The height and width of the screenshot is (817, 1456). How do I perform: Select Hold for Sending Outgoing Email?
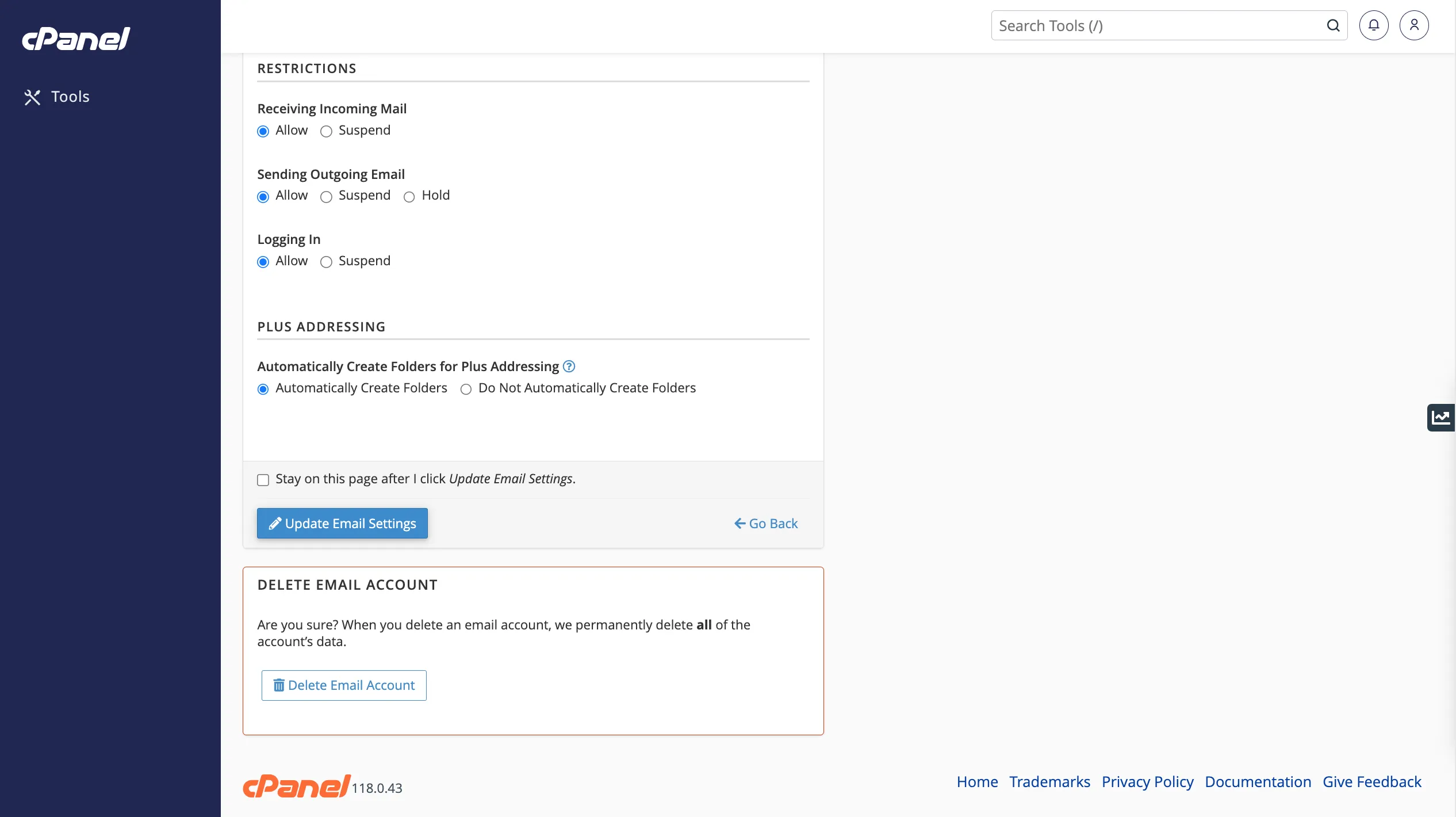coord(409,197)
